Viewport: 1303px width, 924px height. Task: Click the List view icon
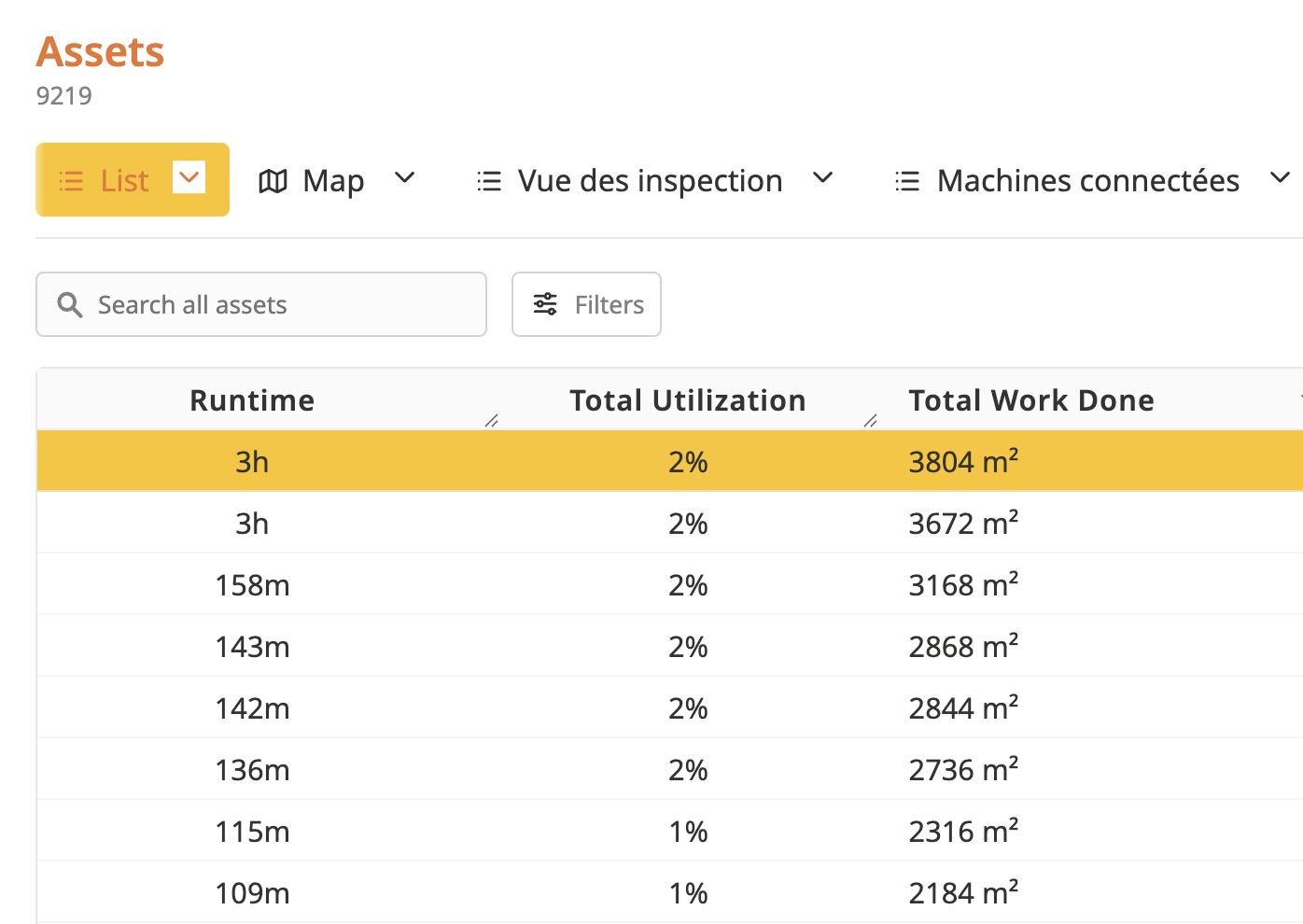pyautogui.click(x=71, y=180)
